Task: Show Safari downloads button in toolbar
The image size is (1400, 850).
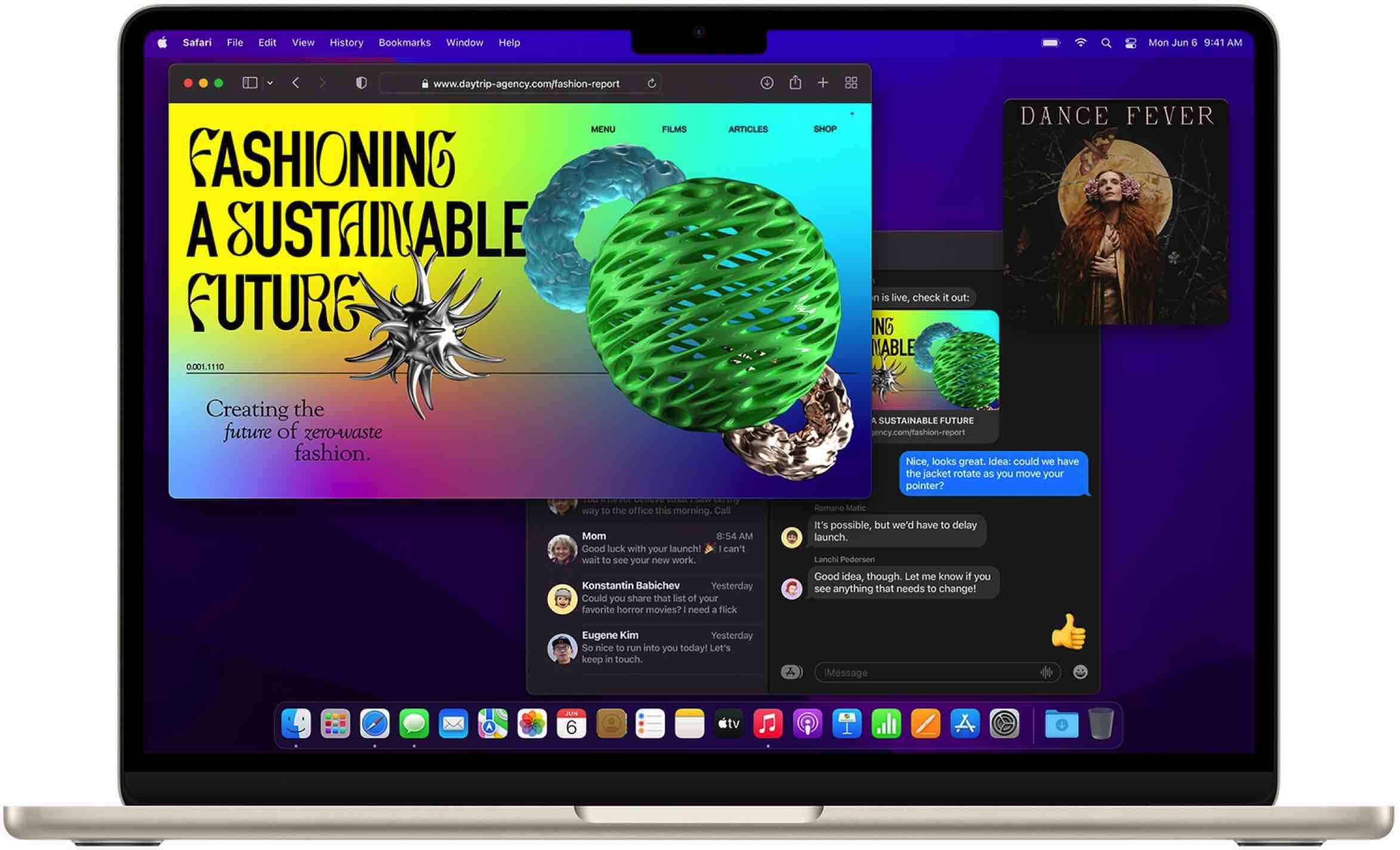Action: 767,83
